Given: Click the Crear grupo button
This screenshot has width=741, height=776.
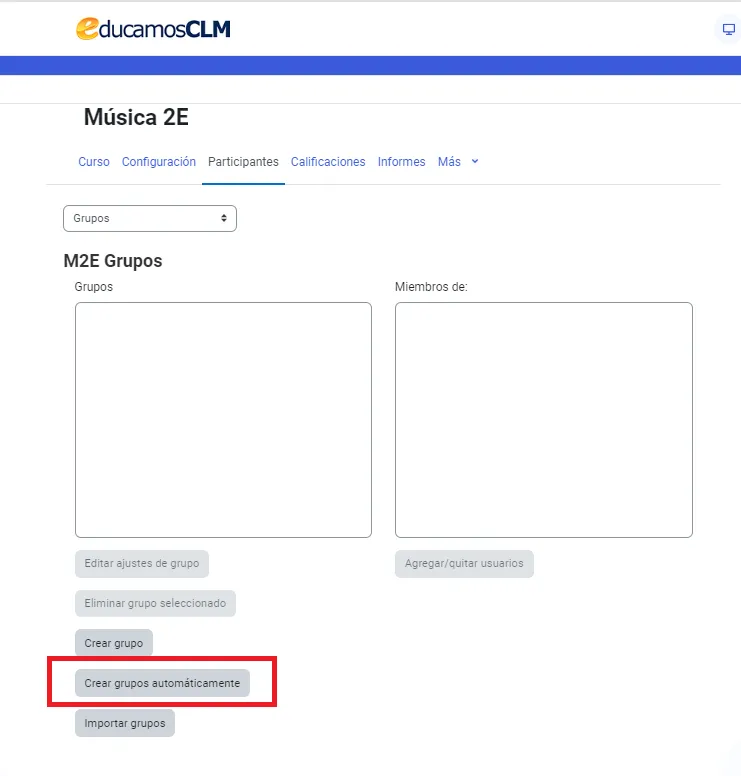Looking at the screenshot, I should [x=114, y=643].
